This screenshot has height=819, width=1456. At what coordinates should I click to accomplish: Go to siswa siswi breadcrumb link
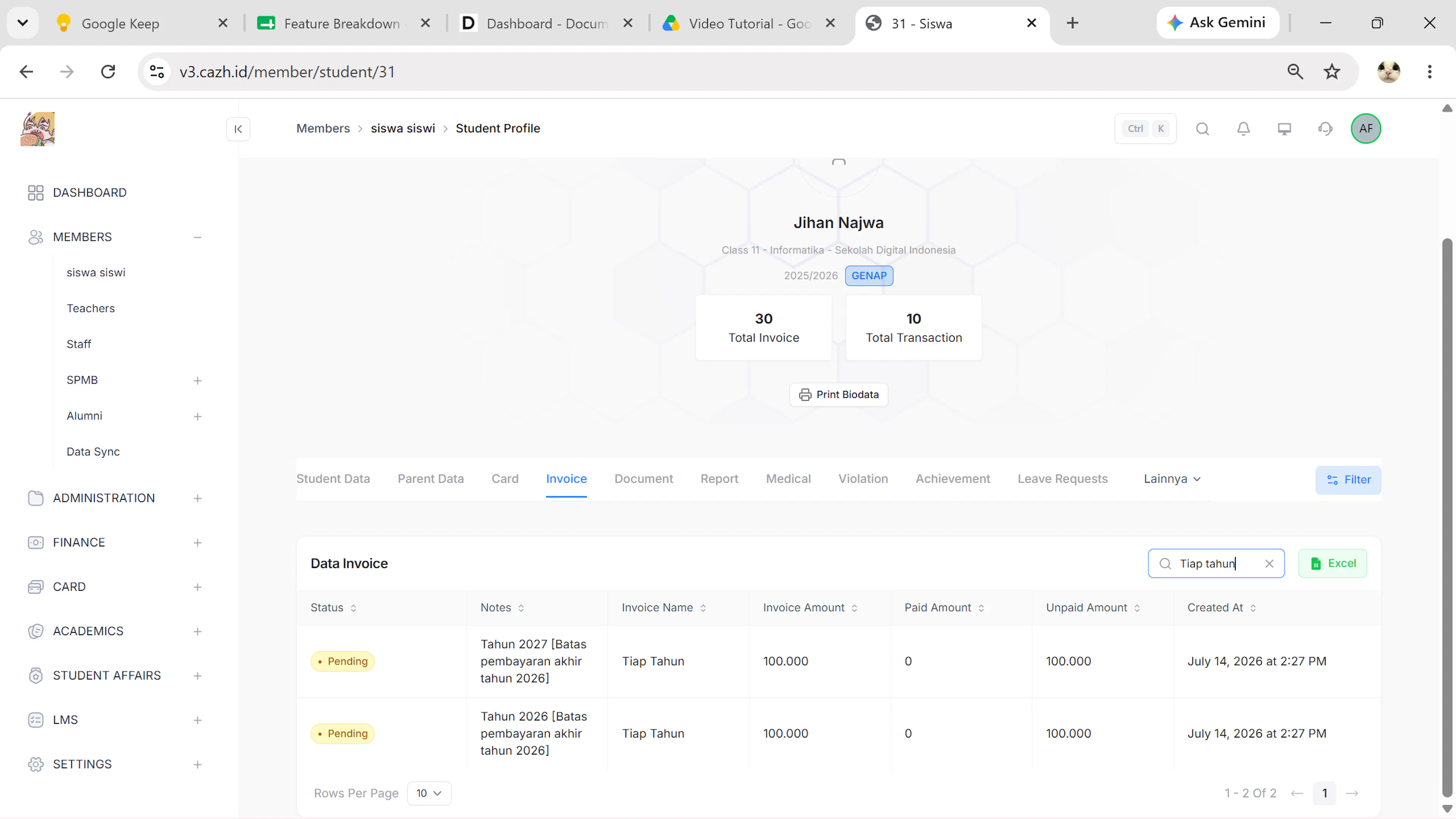tap(403, 128)
